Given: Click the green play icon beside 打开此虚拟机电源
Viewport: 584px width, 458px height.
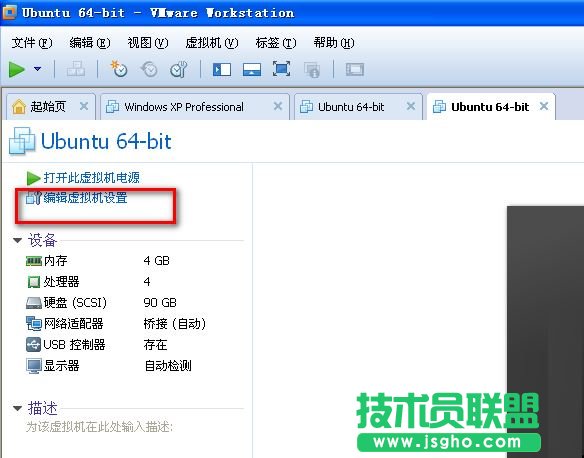Looking at the screenshot, I should pyautogui.click(x=34, y=178).
